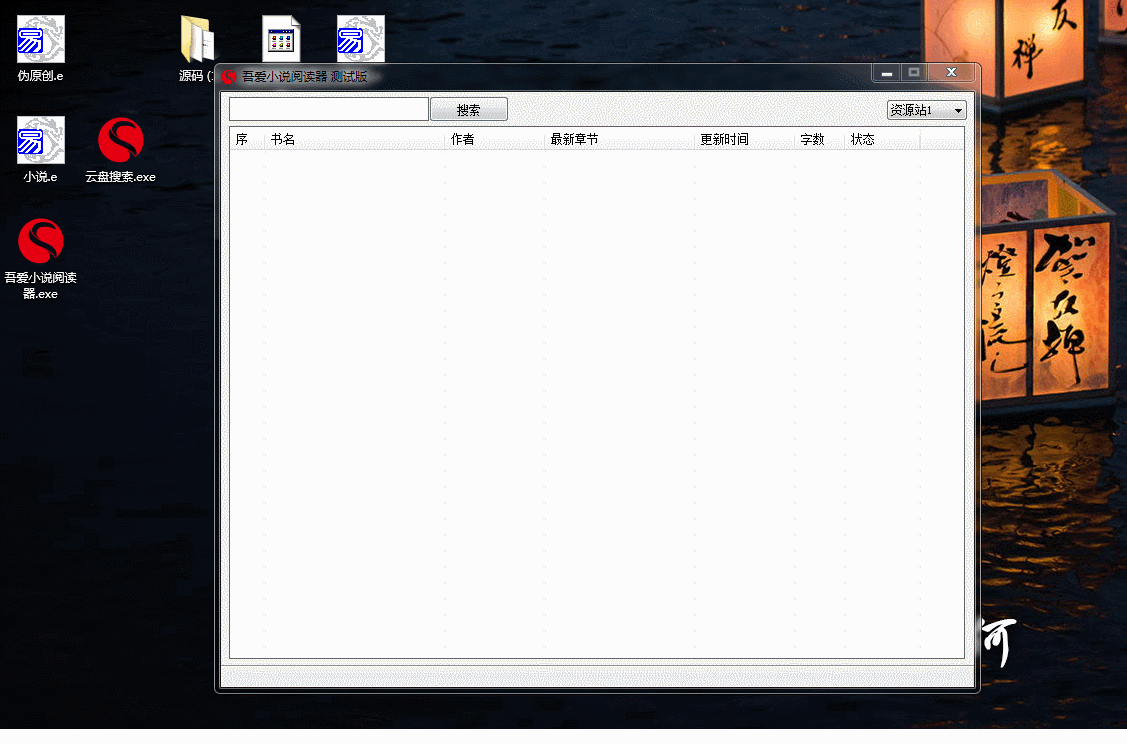Click the 序 index column header
This screenshot has height=744, width=1127.
(247, 140)
